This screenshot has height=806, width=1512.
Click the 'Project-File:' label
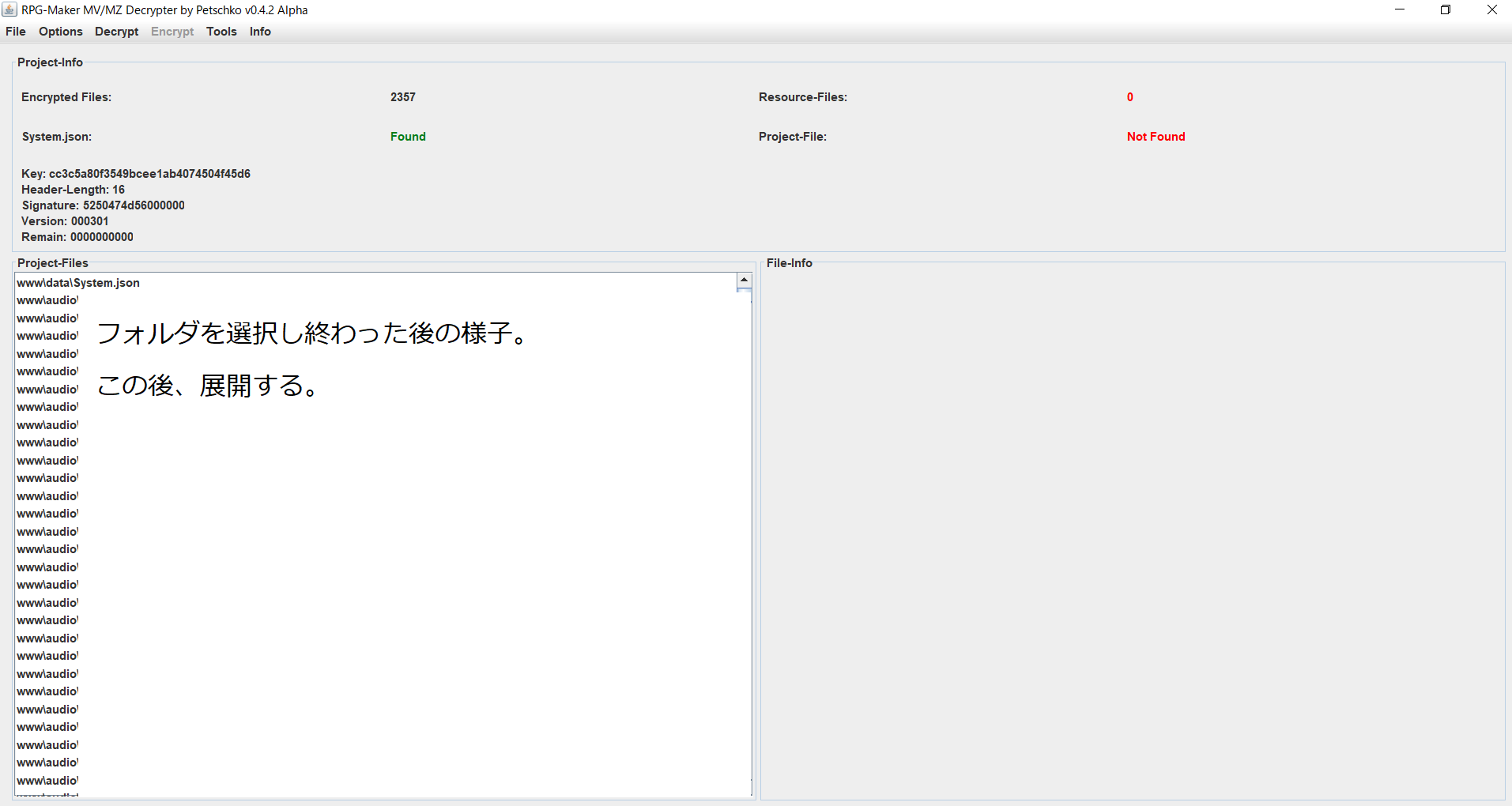coord(793,137)
